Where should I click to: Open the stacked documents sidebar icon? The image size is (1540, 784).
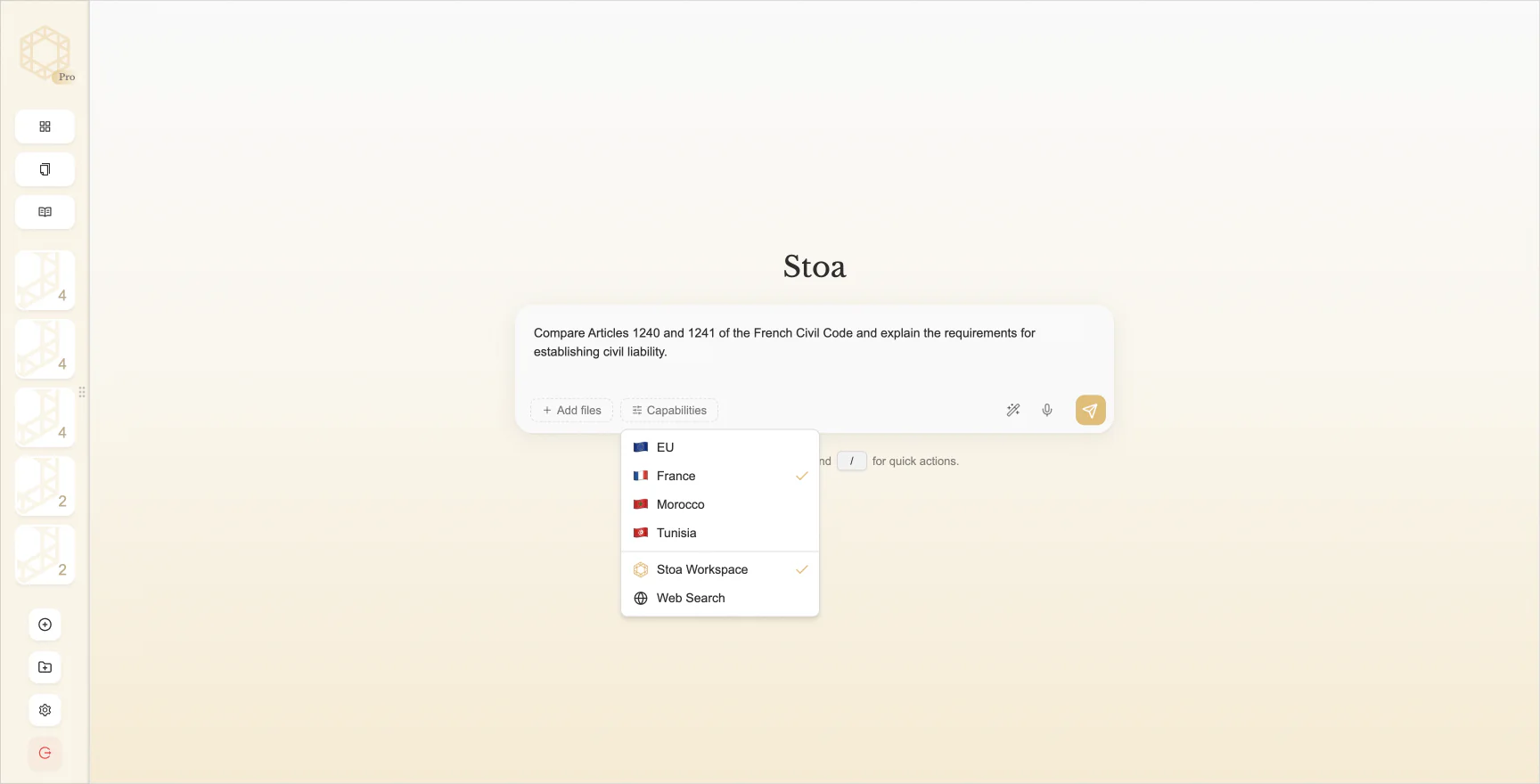[x=45, y=169]
